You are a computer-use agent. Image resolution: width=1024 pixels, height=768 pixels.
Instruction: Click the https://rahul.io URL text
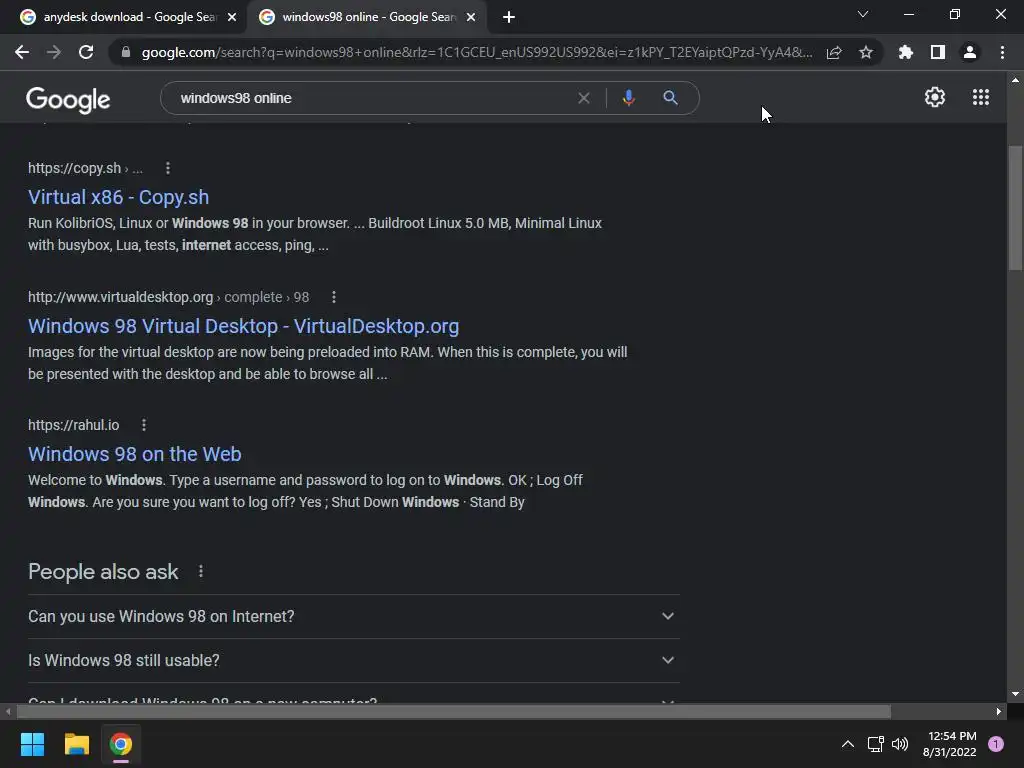[73, 425]
